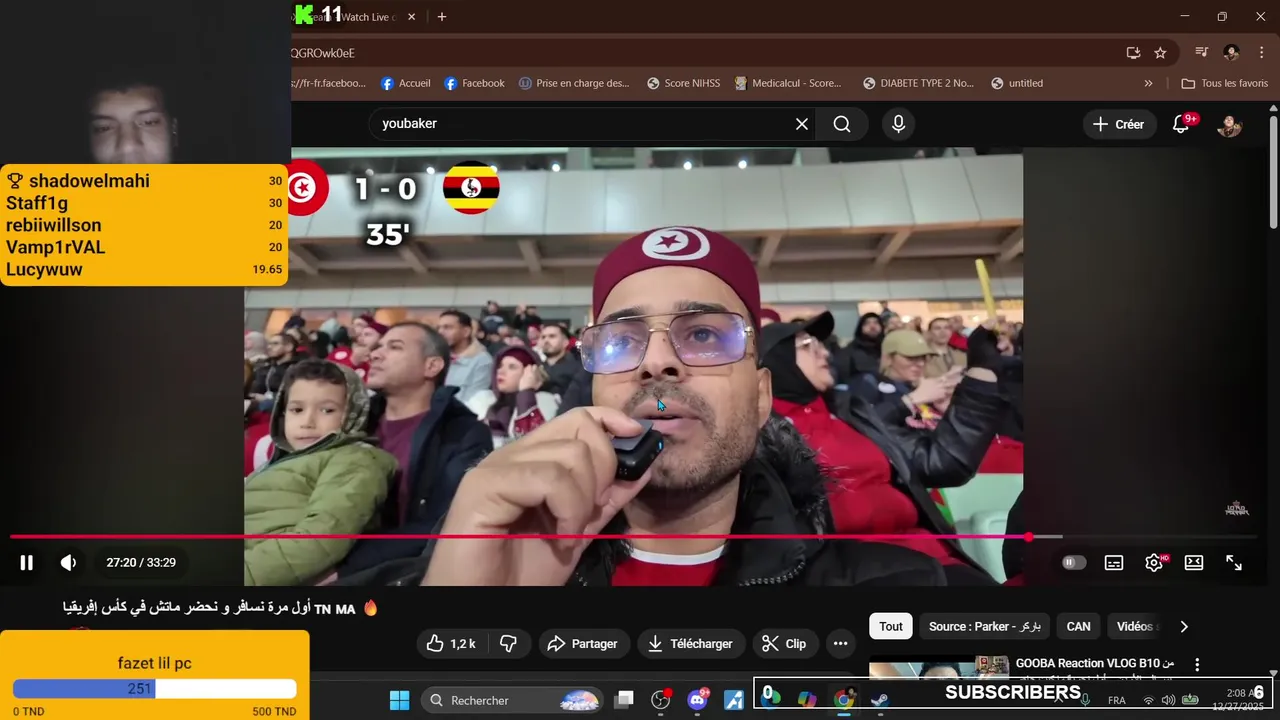Viewport: 1280px width, 720px height.
Task: Open more actions three-dot menu
Action: [841, 644]
